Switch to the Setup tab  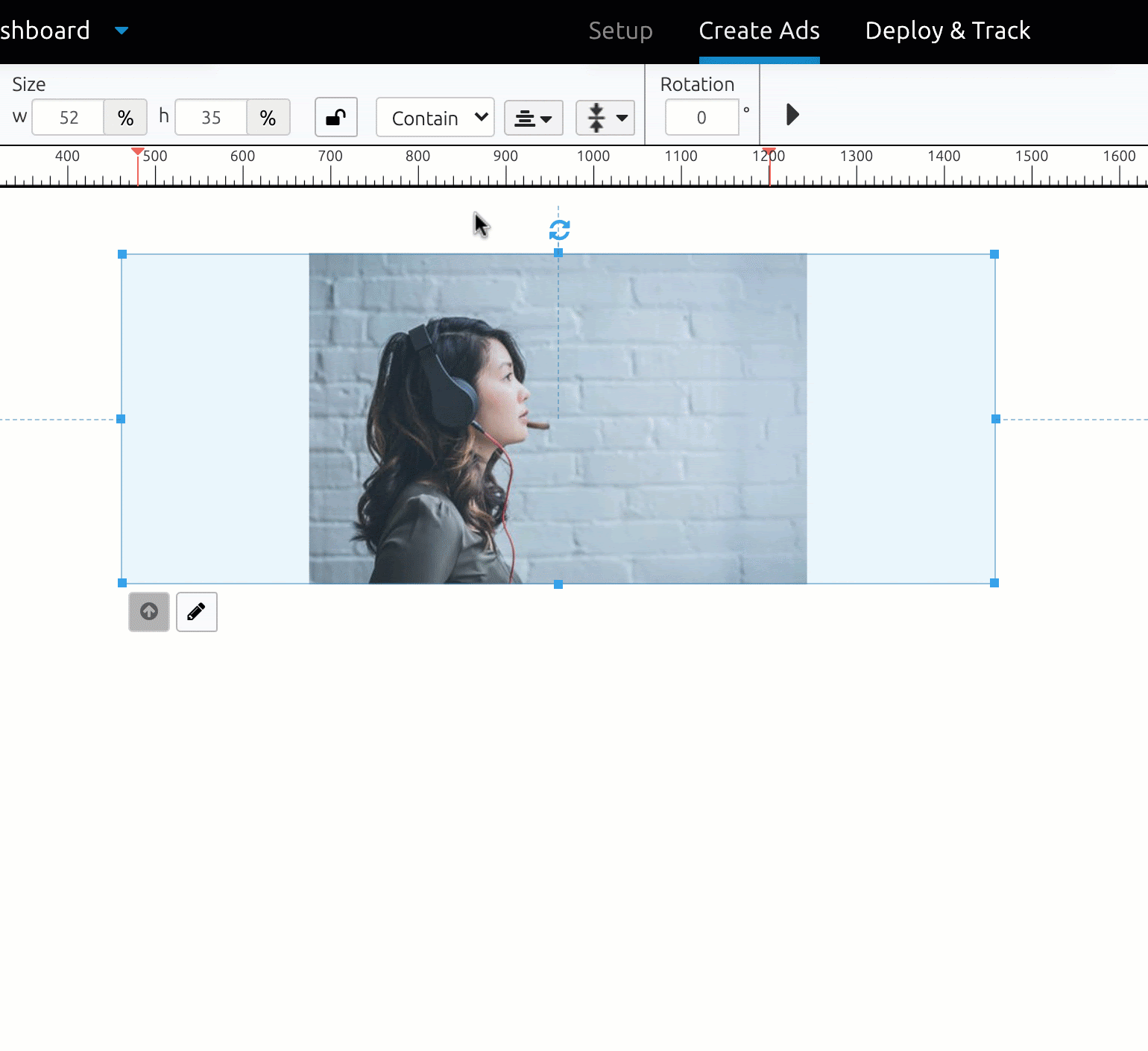pyautogui.click(x=620, y=31)
